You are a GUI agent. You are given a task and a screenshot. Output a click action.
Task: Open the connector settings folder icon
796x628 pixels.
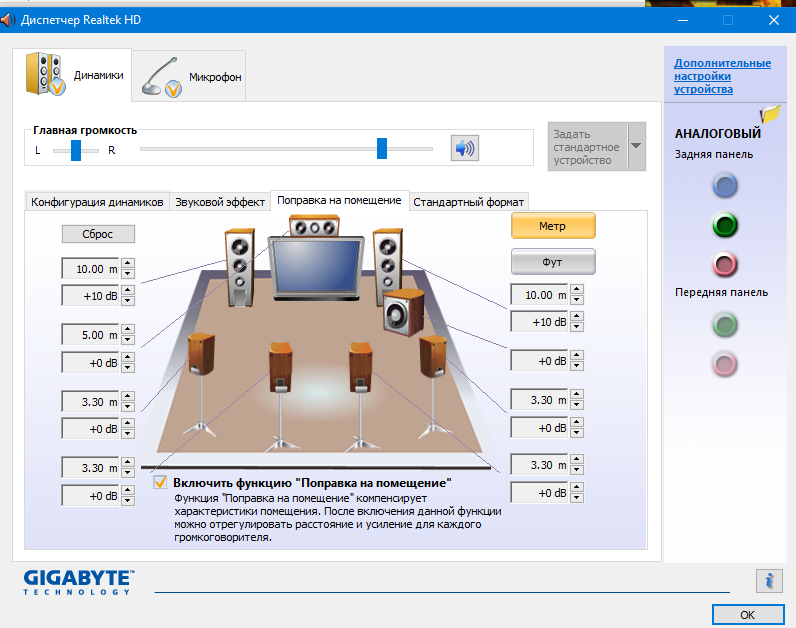(x=770, y=114)
